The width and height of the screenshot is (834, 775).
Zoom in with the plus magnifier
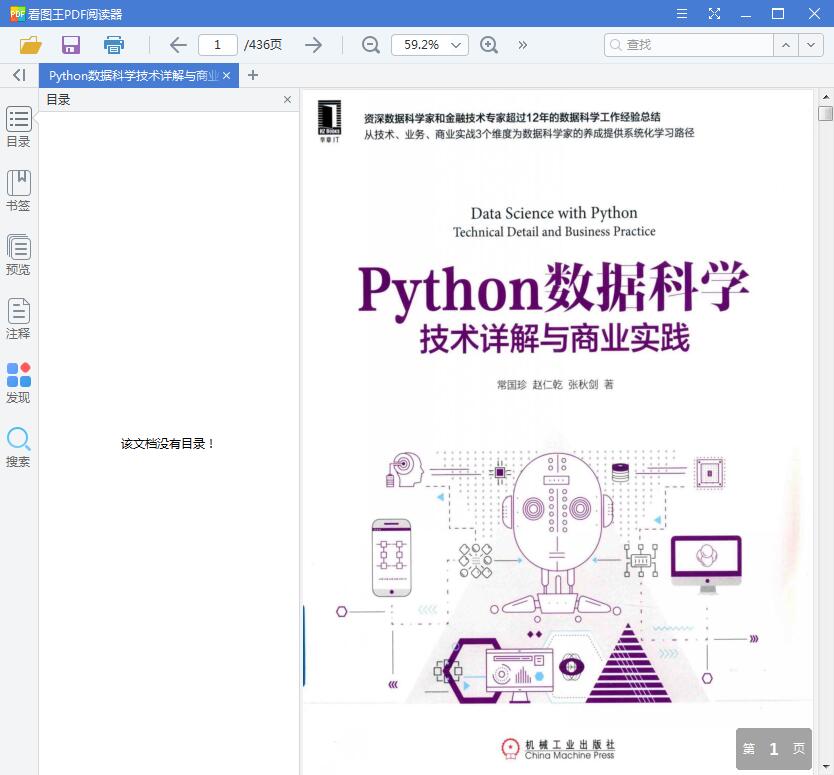pyautogui.click(x=489, y=45)
